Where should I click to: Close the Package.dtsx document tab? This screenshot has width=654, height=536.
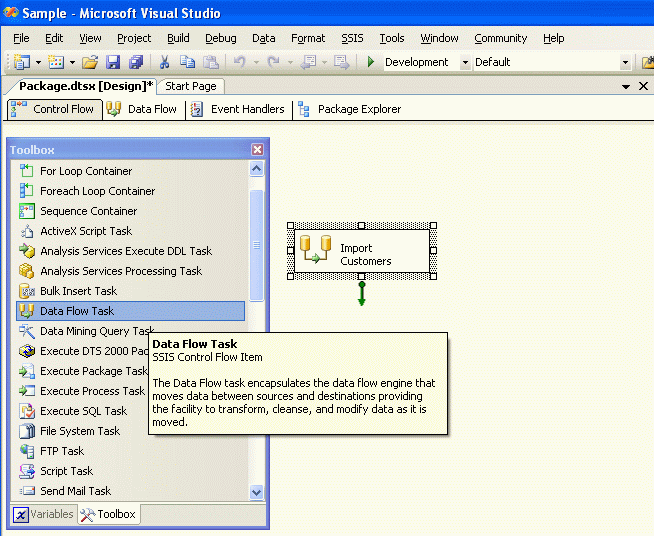click(643, 86)
